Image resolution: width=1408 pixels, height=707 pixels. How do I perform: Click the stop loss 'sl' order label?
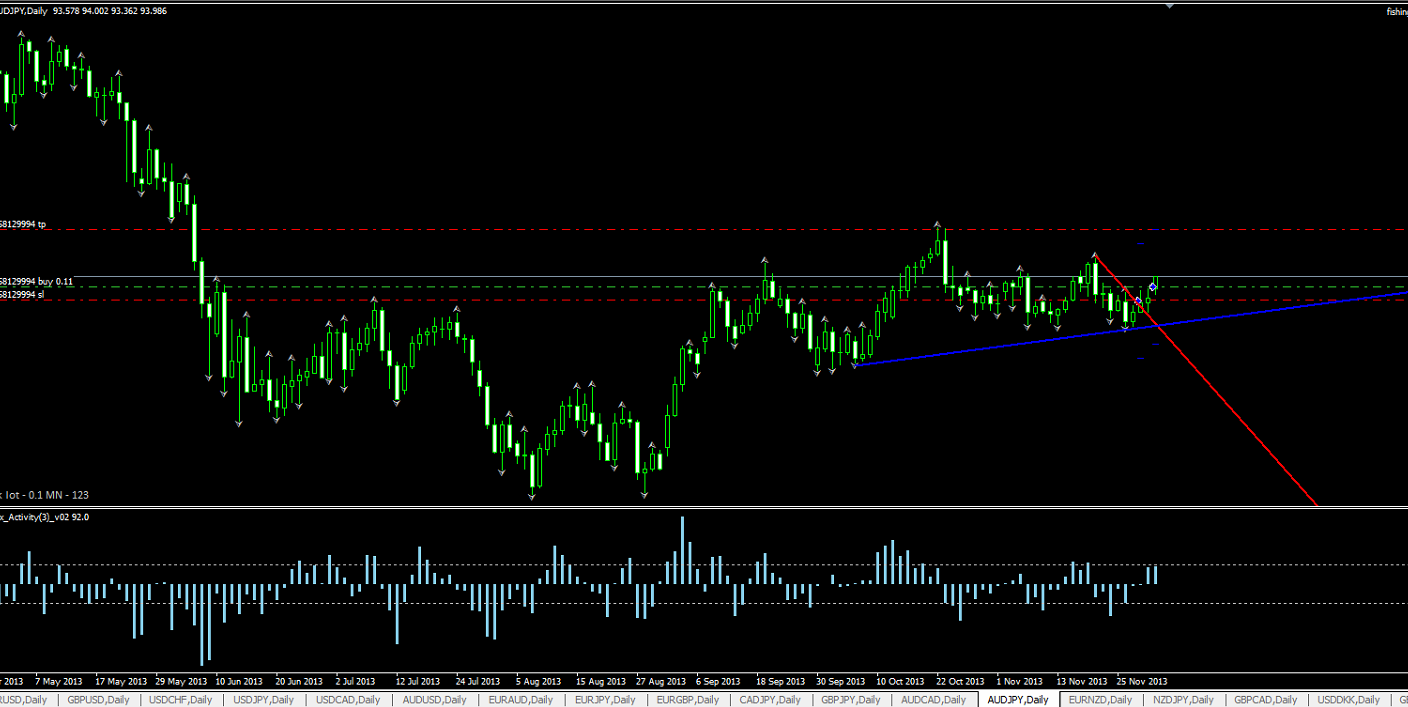click(x=22, y=295)
